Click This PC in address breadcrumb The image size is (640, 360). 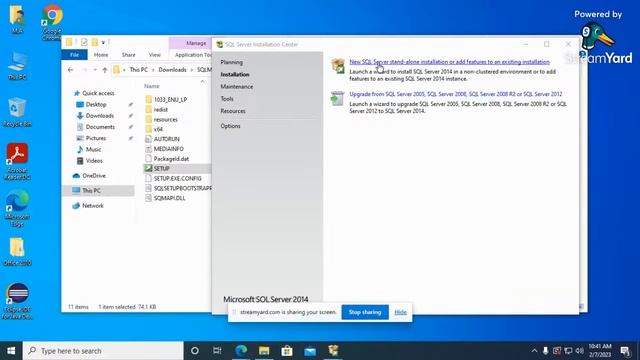(x=139, y=70)
